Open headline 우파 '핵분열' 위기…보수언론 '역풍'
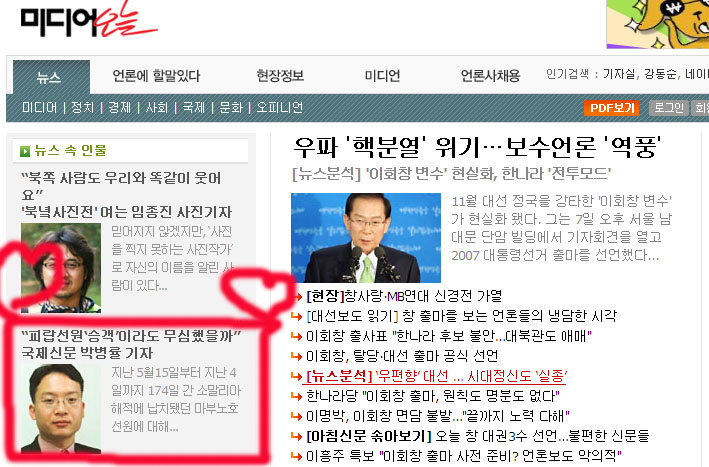This screenshot has width=709, height=467. 477,147
